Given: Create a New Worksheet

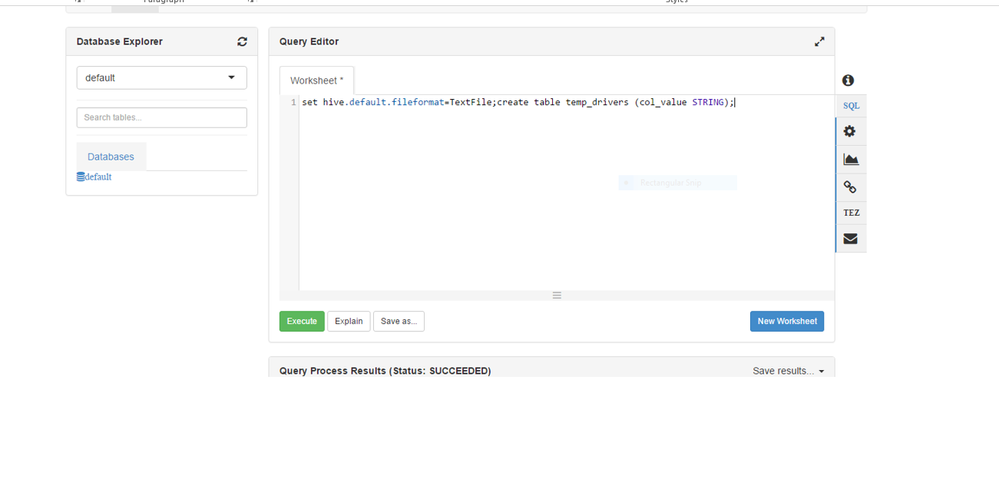Looking at the screenshot, I should point(787,322).
